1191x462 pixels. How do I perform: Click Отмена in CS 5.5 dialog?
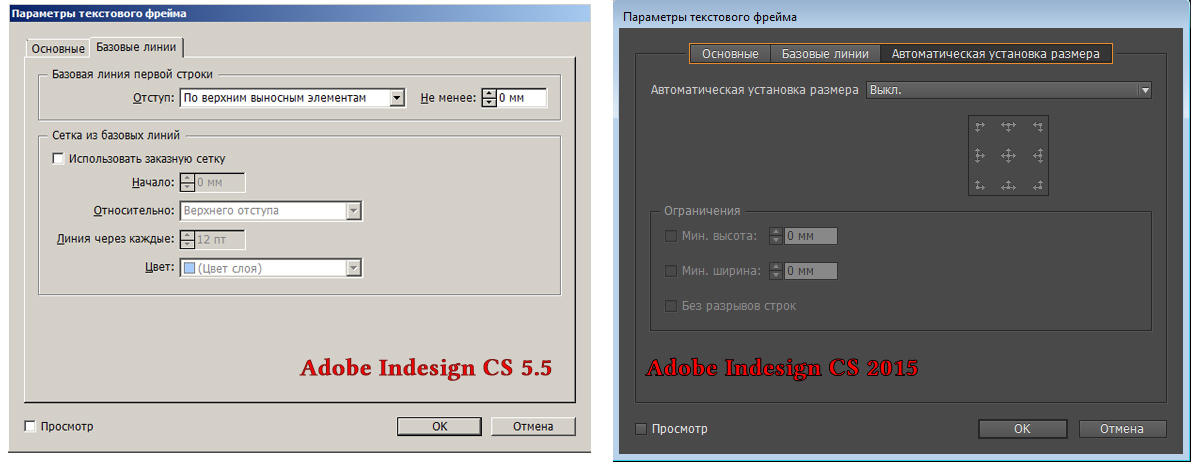[x=533, y=426]
